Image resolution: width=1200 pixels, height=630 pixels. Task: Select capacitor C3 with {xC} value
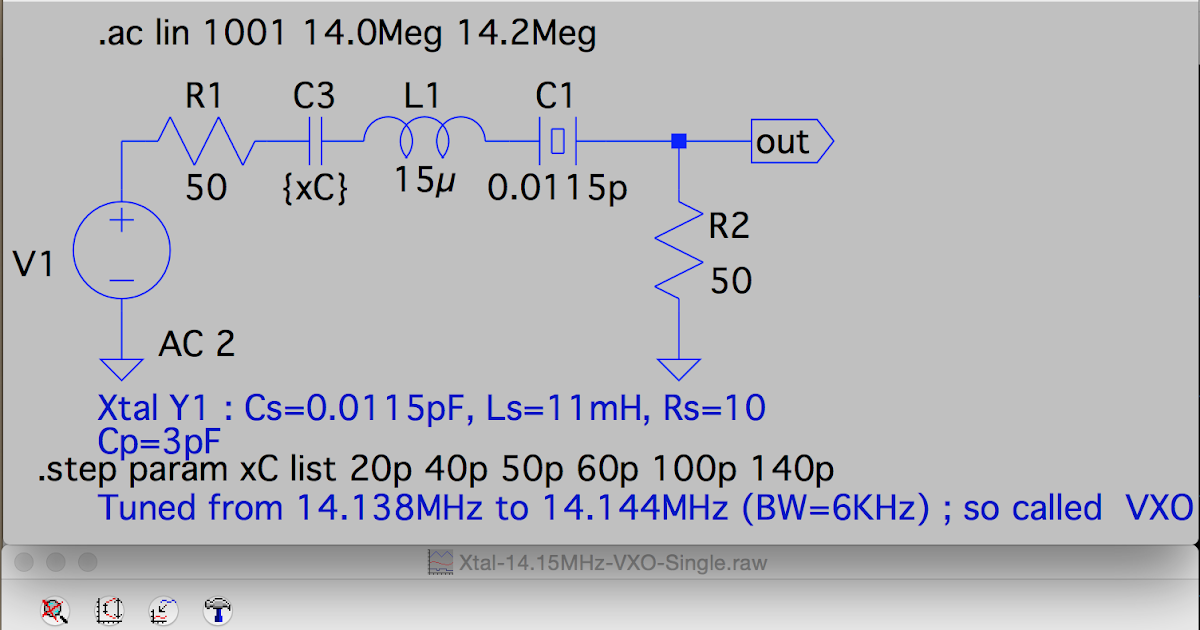(x=316, y=140)
